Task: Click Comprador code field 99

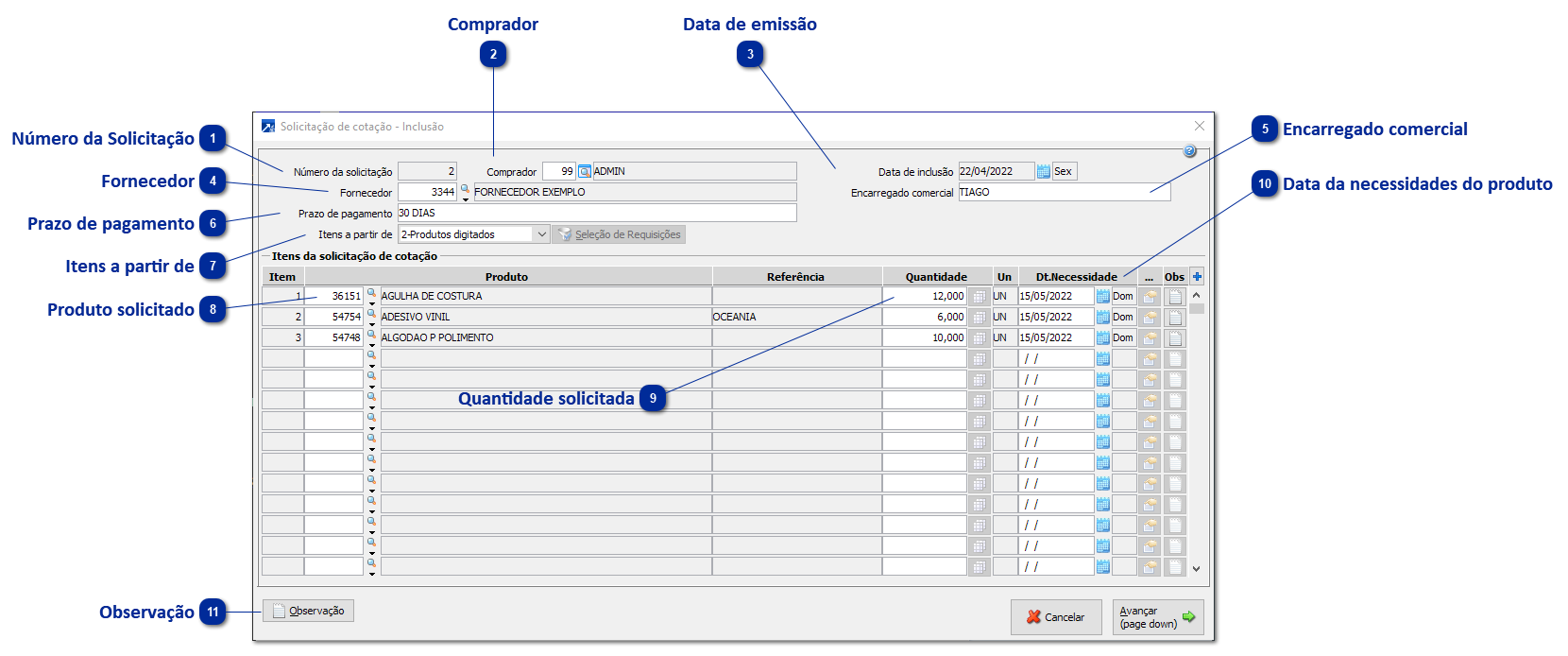Action: click(559, 171)
